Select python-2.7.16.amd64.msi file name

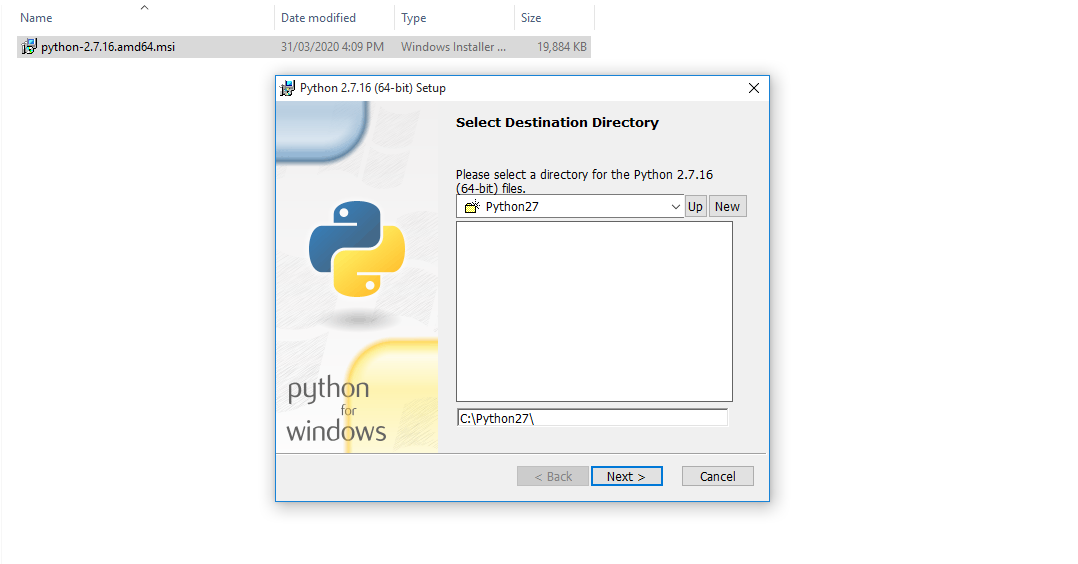108,47
